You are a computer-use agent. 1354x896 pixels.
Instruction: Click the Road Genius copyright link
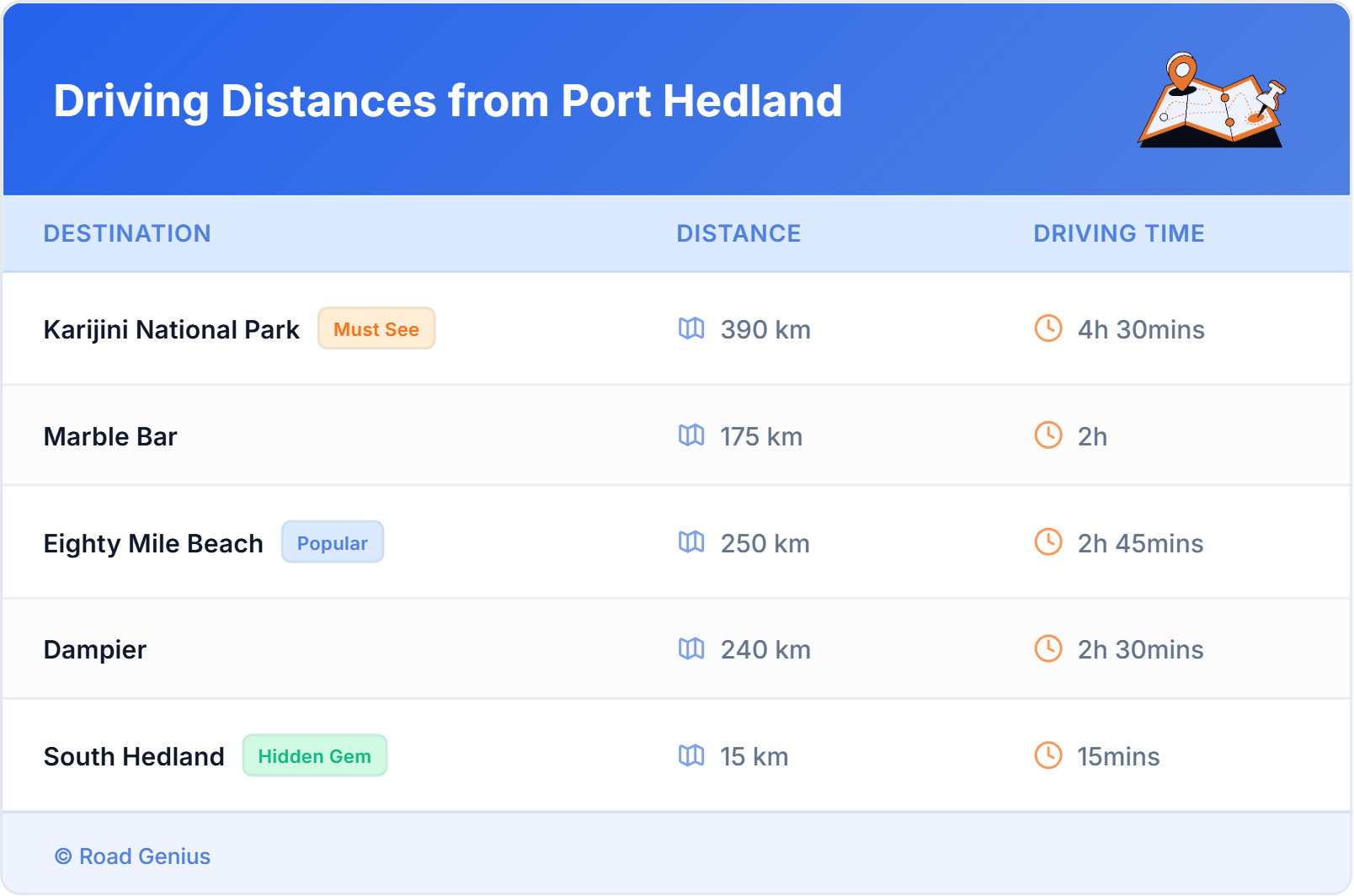tap(132, 856)
